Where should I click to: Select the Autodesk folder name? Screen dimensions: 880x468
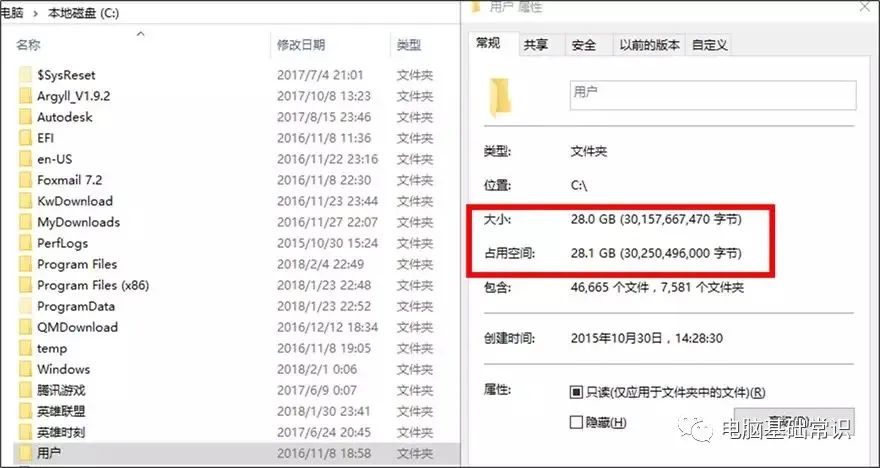point(65,117)
